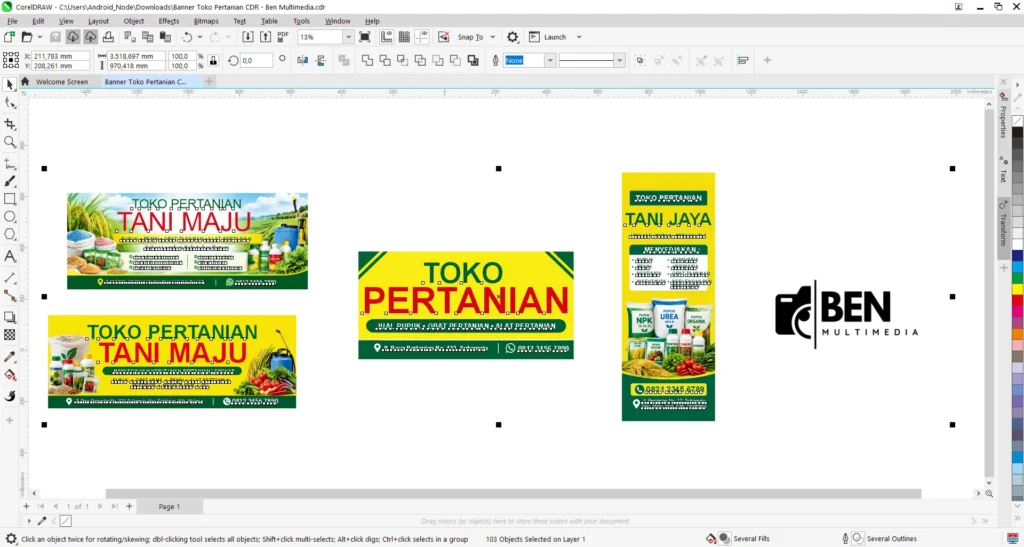Toggle Snap Off button
This screenshot has width=1024, height=547.
(x=443, y=37)
